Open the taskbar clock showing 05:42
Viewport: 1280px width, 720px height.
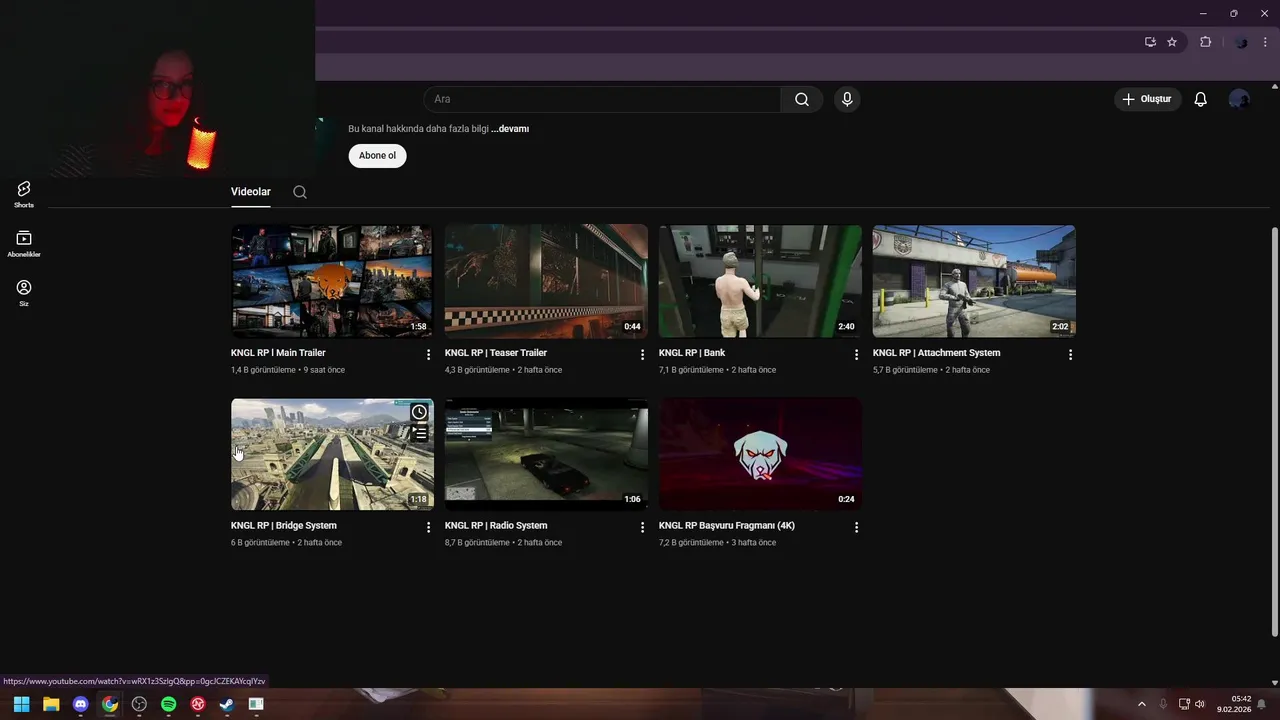[1234, 704]
